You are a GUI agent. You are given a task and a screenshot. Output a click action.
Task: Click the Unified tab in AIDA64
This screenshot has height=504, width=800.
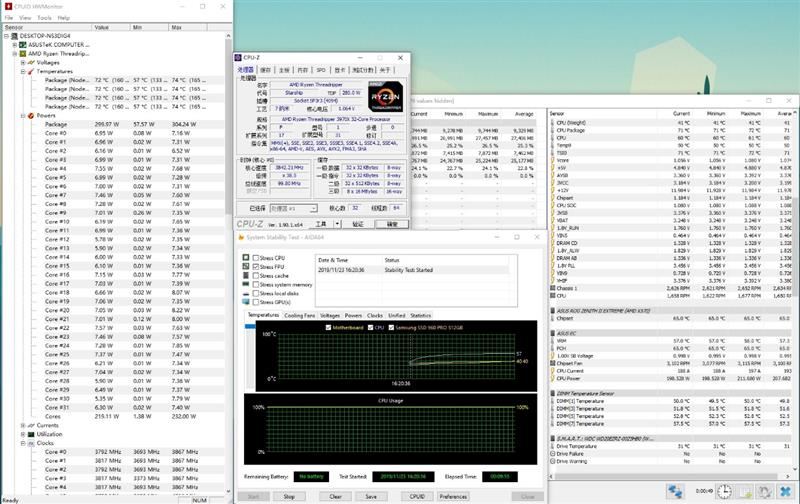(396, 316)
